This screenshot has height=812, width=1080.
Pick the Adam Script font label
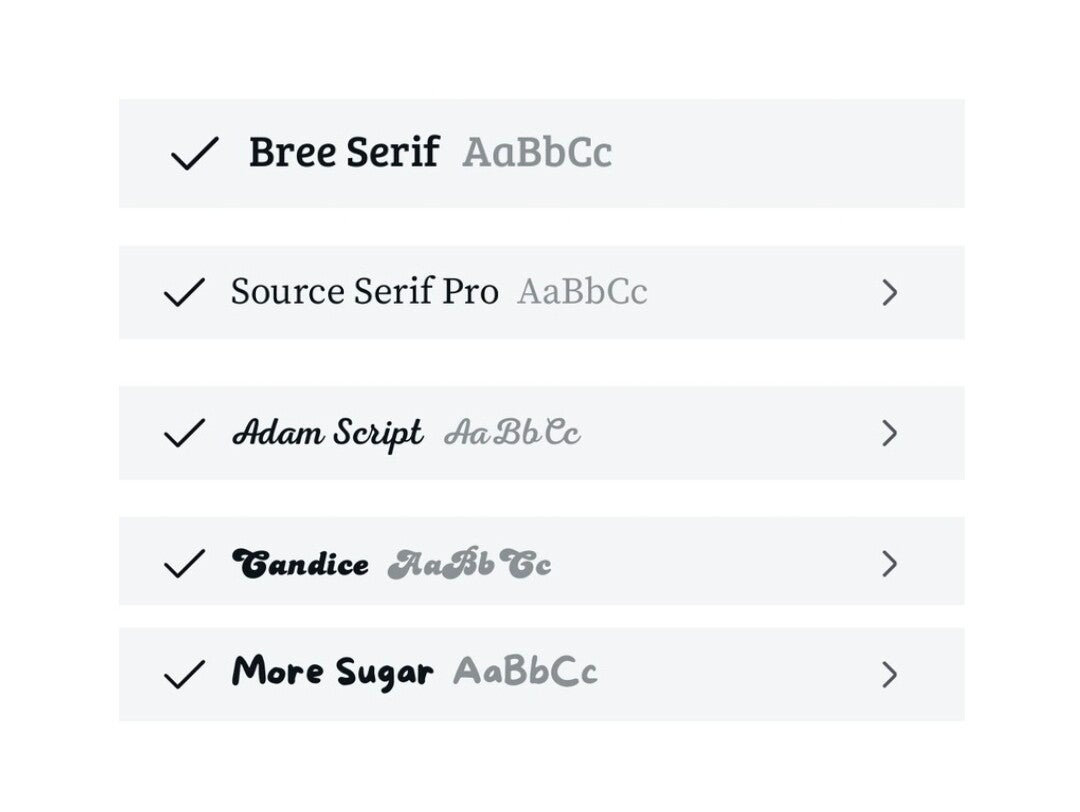tap(327, 434)
